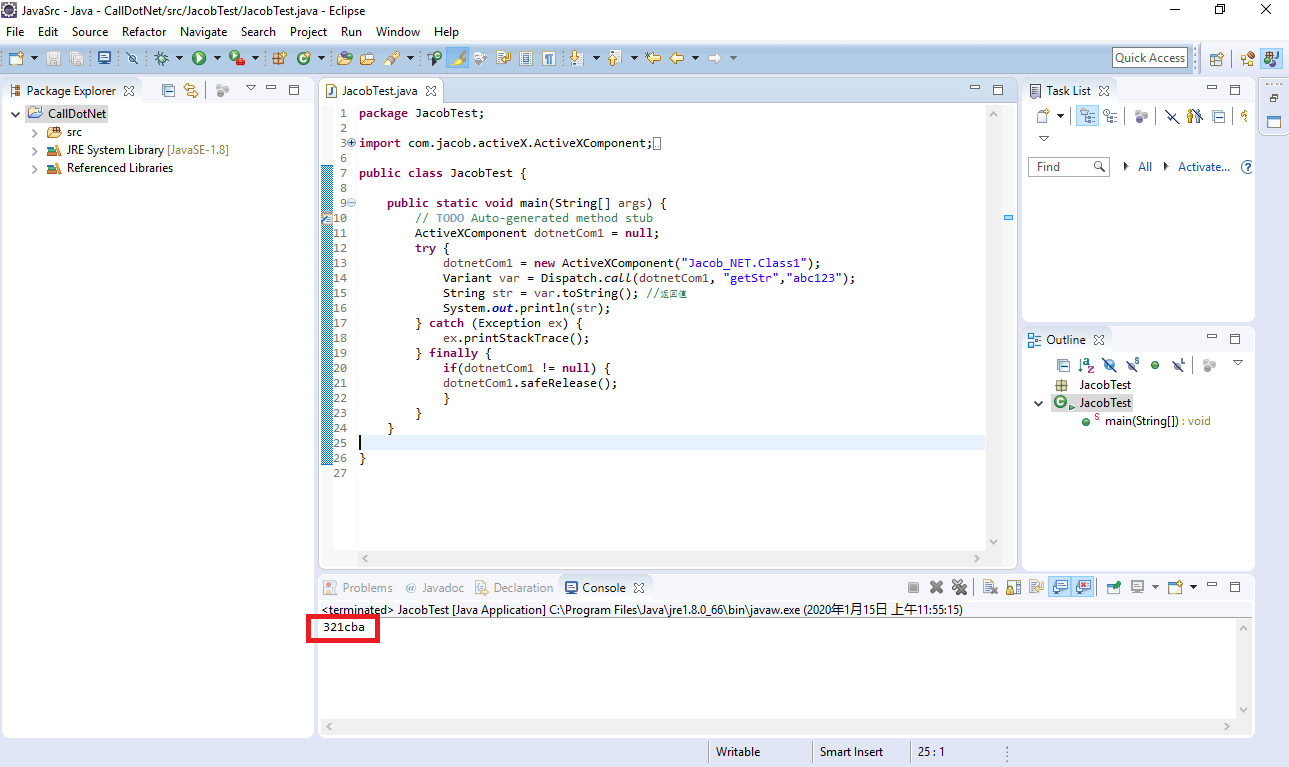Expand the src folder

[35, 132]
